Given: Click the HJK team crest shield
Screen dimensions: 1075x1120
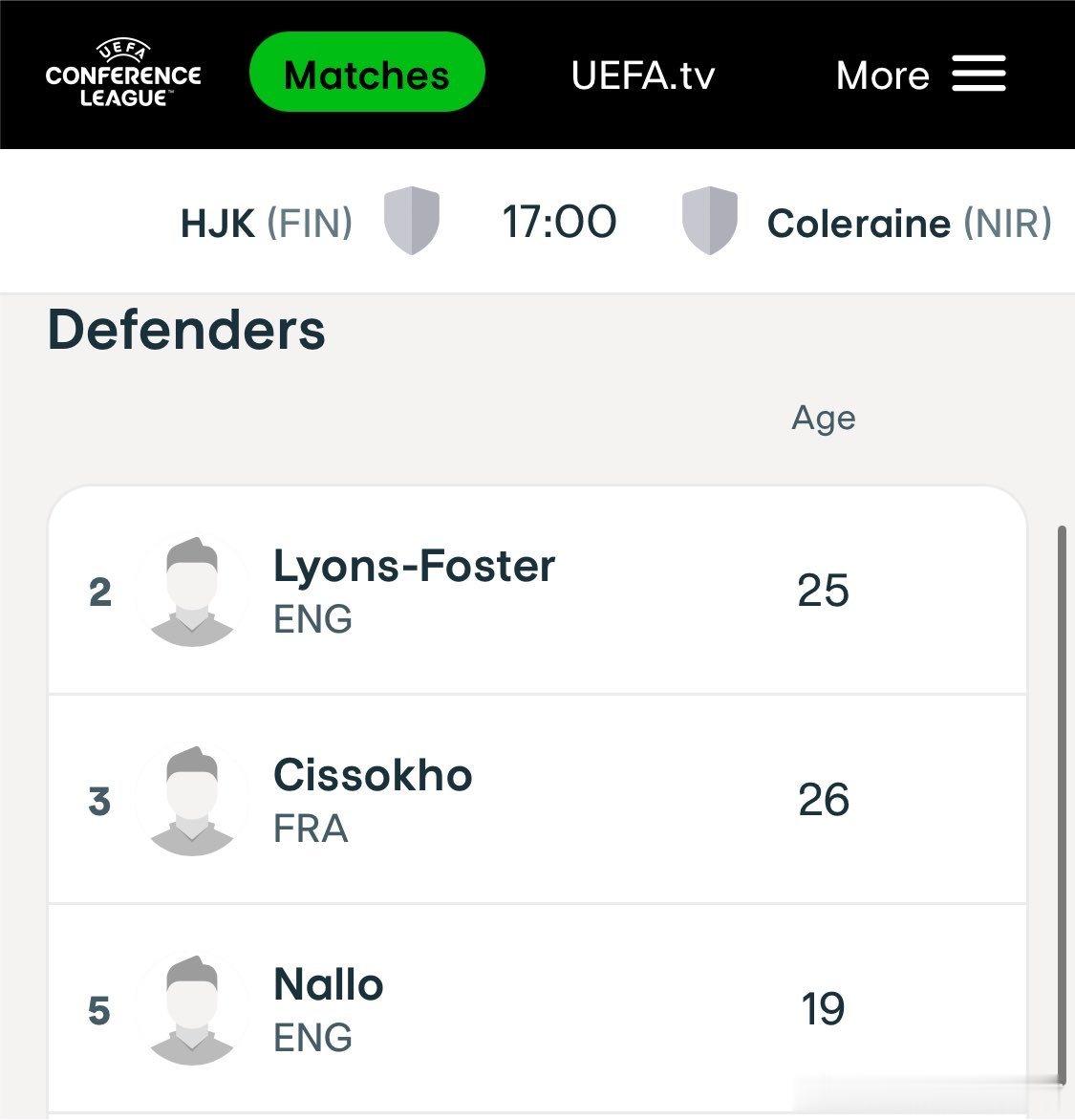Looking at the screenshot, I should [x=412, y=221].
